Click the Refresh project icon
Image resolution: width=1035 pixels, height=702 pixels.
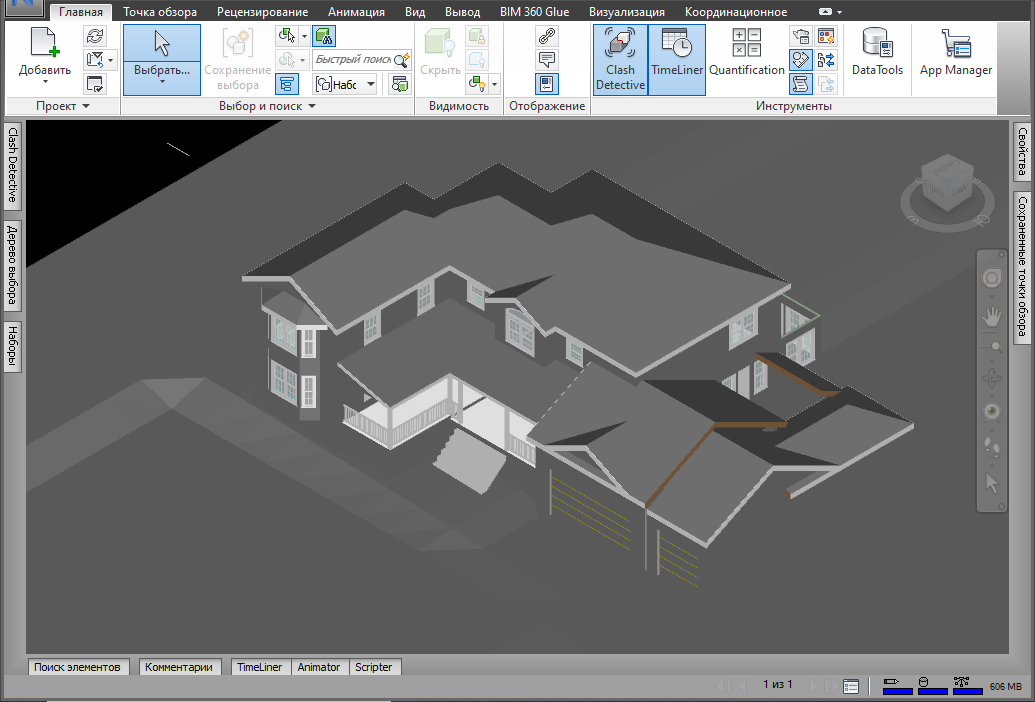pyautogui.click(x=95, y=36)
